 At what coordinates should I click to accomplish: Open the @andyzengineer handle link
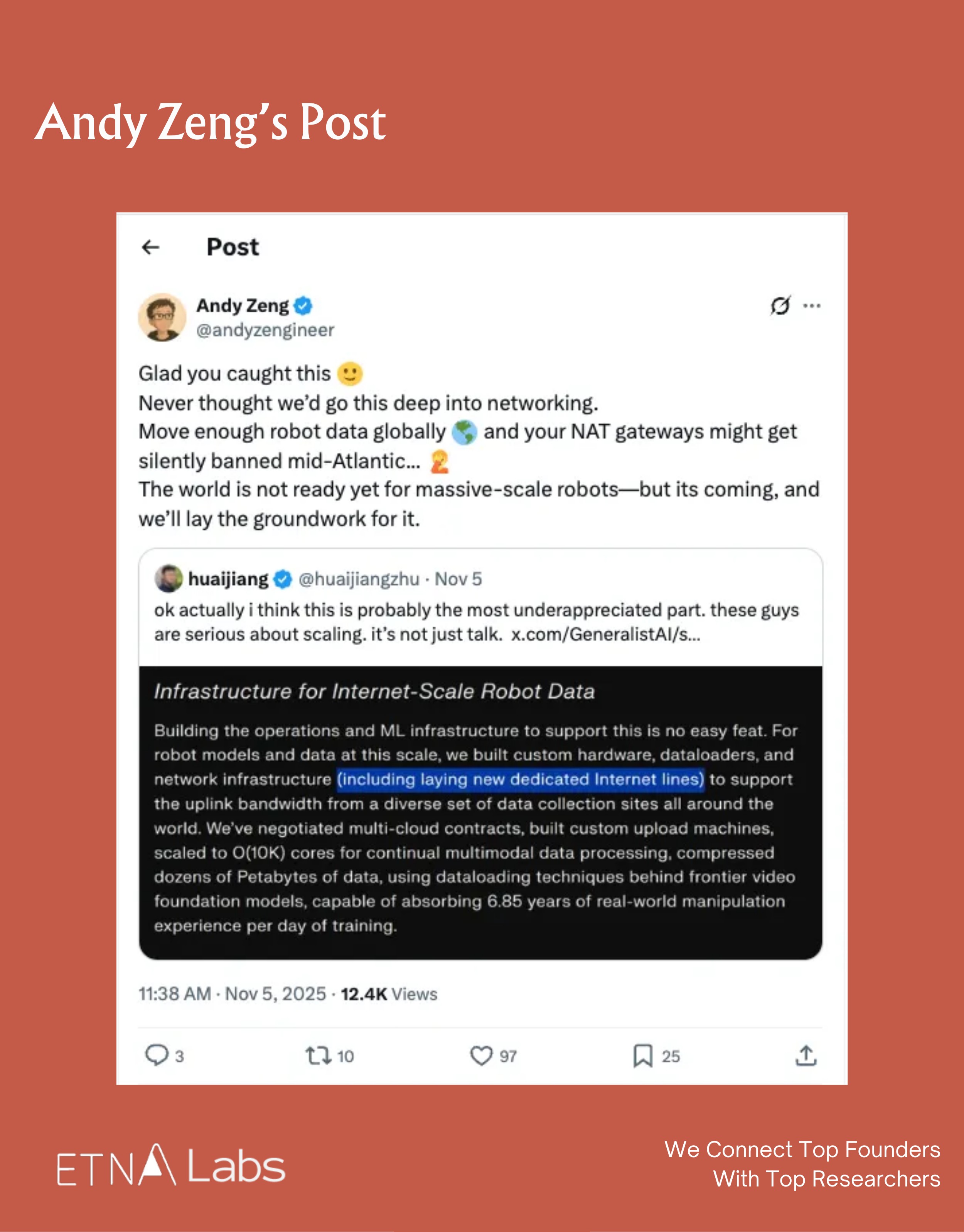point(265,330)
